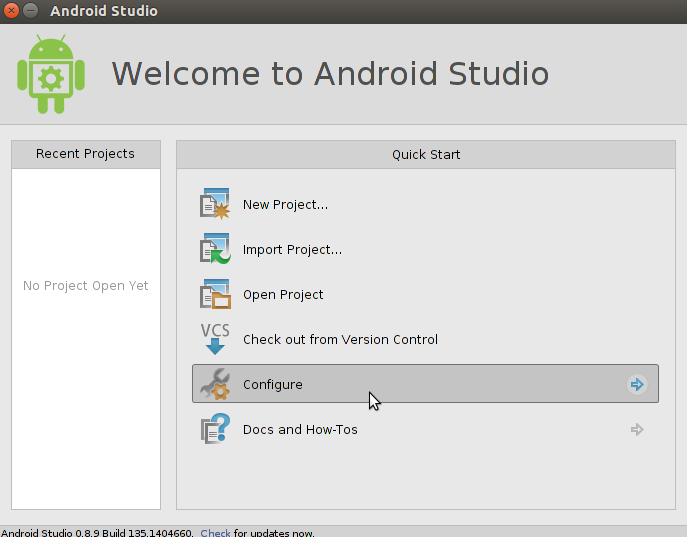The width and height of the screenshot is (687, 537).
Task: Click the Open Project folder icon
Action: 215,293
